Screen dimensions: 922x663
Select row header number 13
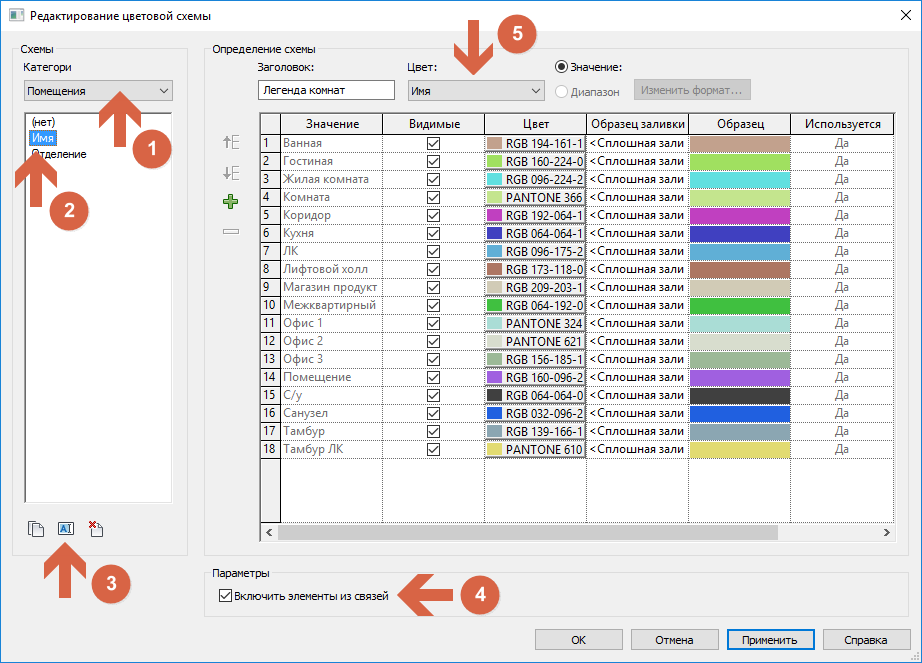[270, 359]
